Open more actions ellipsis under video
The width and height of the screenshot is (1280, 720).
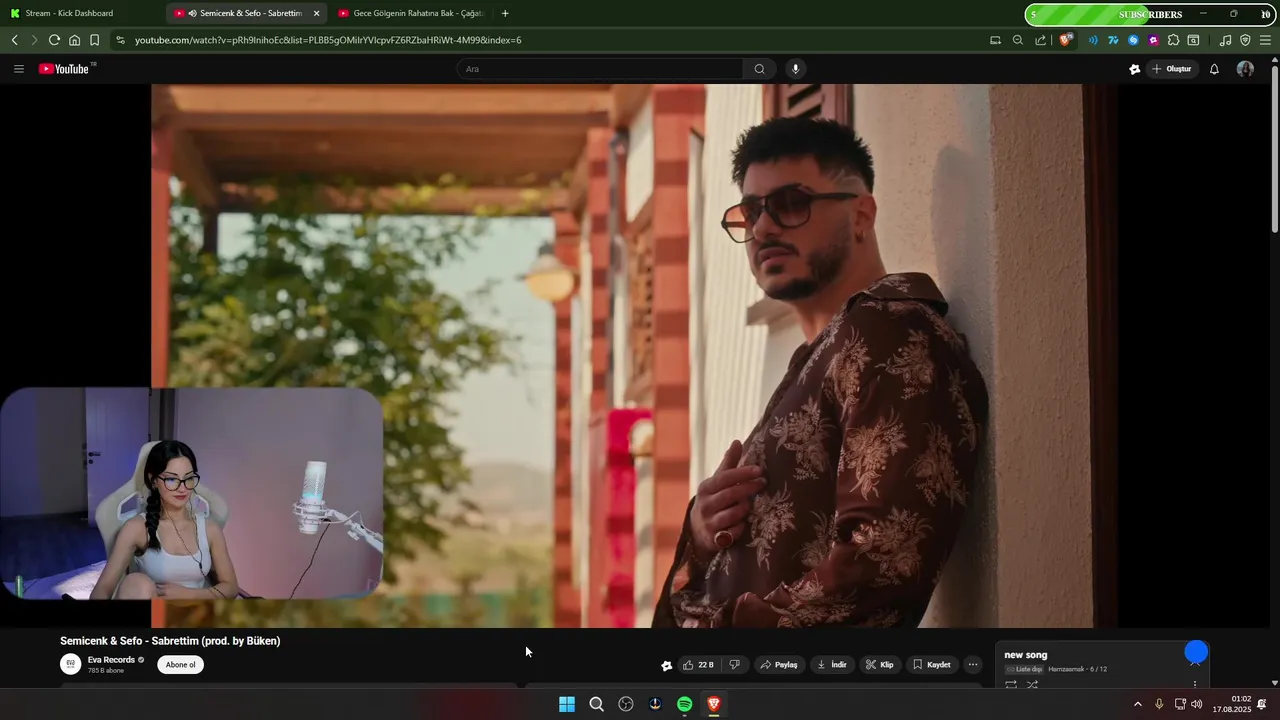tap(972, 665)
